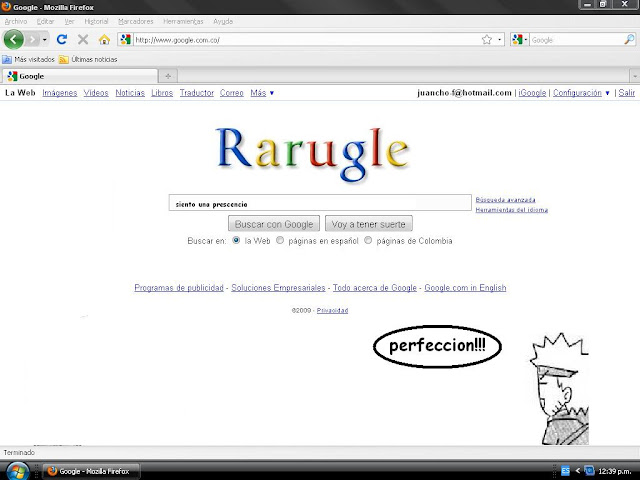Select the la Web radio button
Image resolution: width=640 pixels, height=480 pixels.
click(x=236, y=240)
